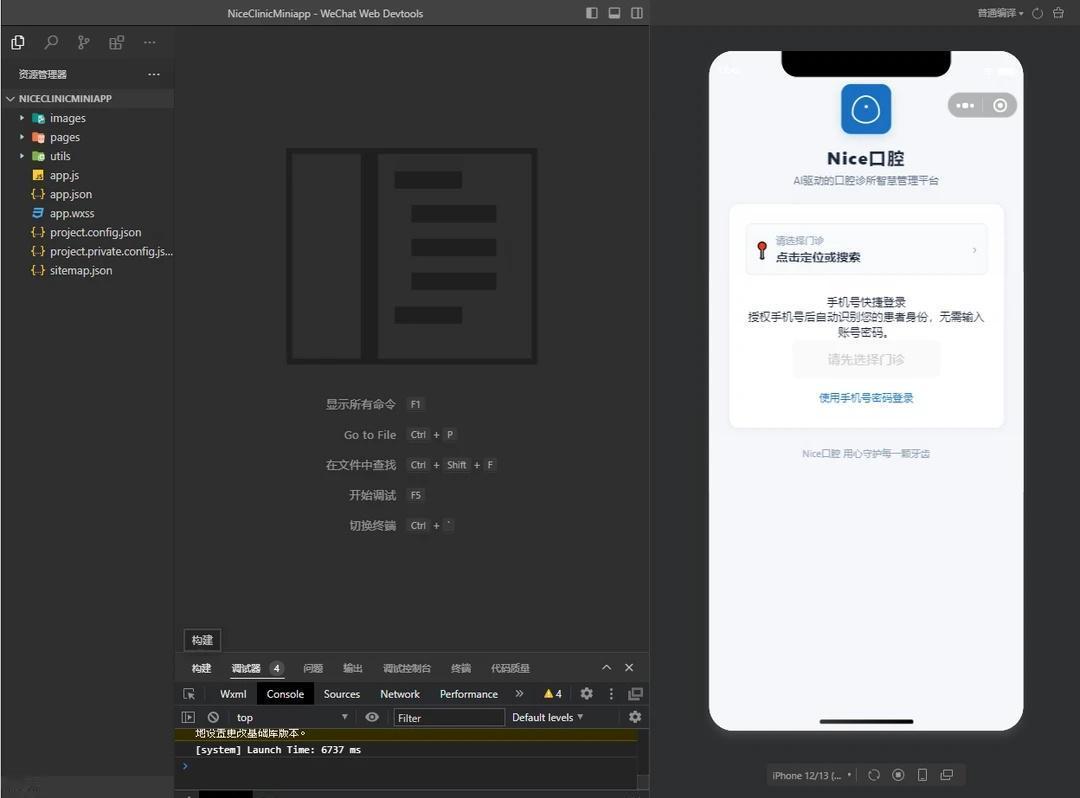
Task: Switch to the 终端 panel tab
Action: click(x=461, y=668)
